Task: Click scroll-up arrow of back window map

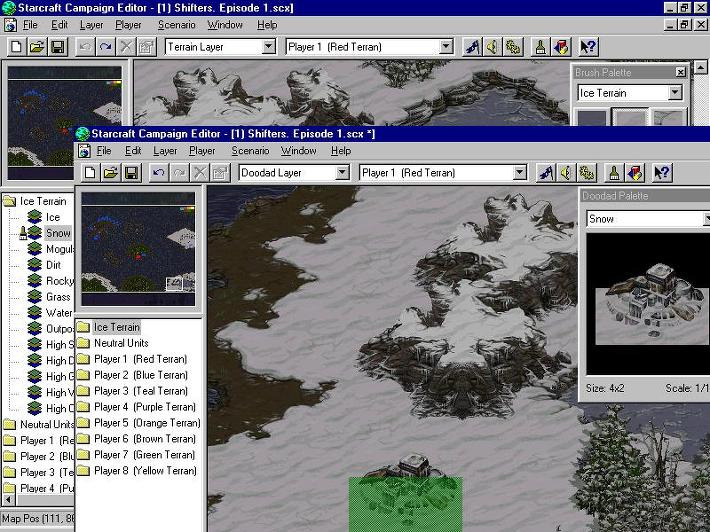Action: (x=700, y=68)
